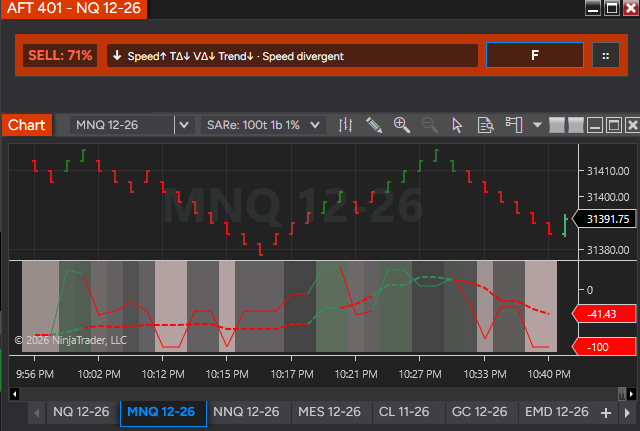640x431 pixels.
Task: Close the AFT 401 window
Action: tap(631, 8)
